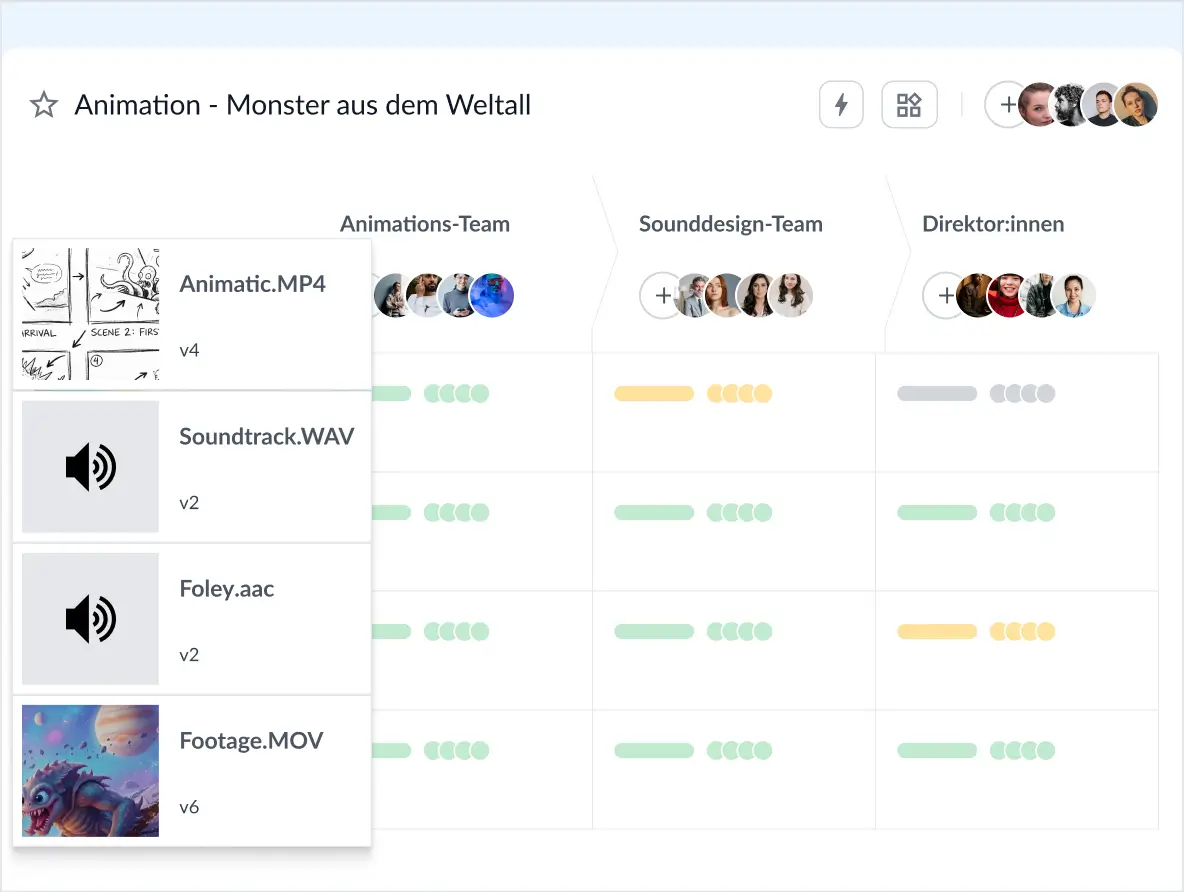Star the Animation project as favorite

[x=44, y=105]
